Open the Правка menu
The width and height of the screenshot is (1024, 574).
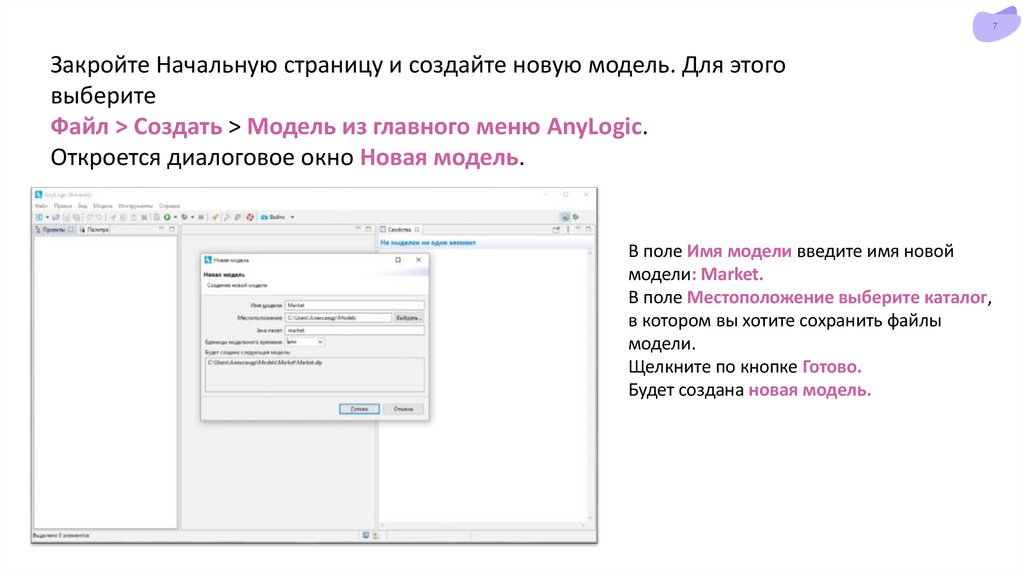pos(63,206)
